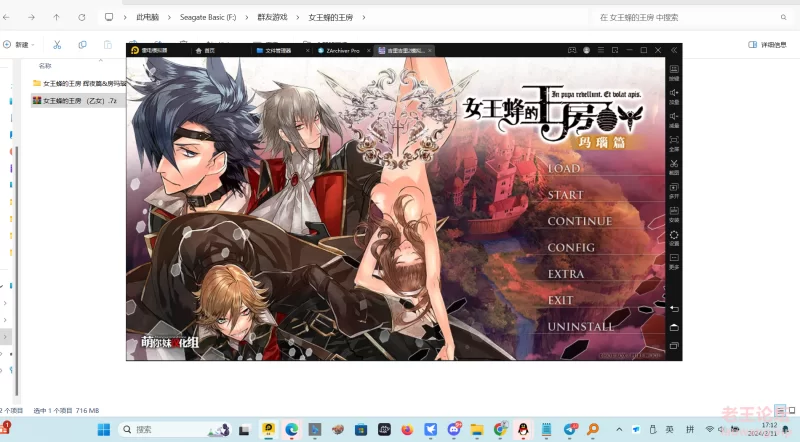Switch to the file manager emulator tab
The image size is (800, 442).
[278, 51]
